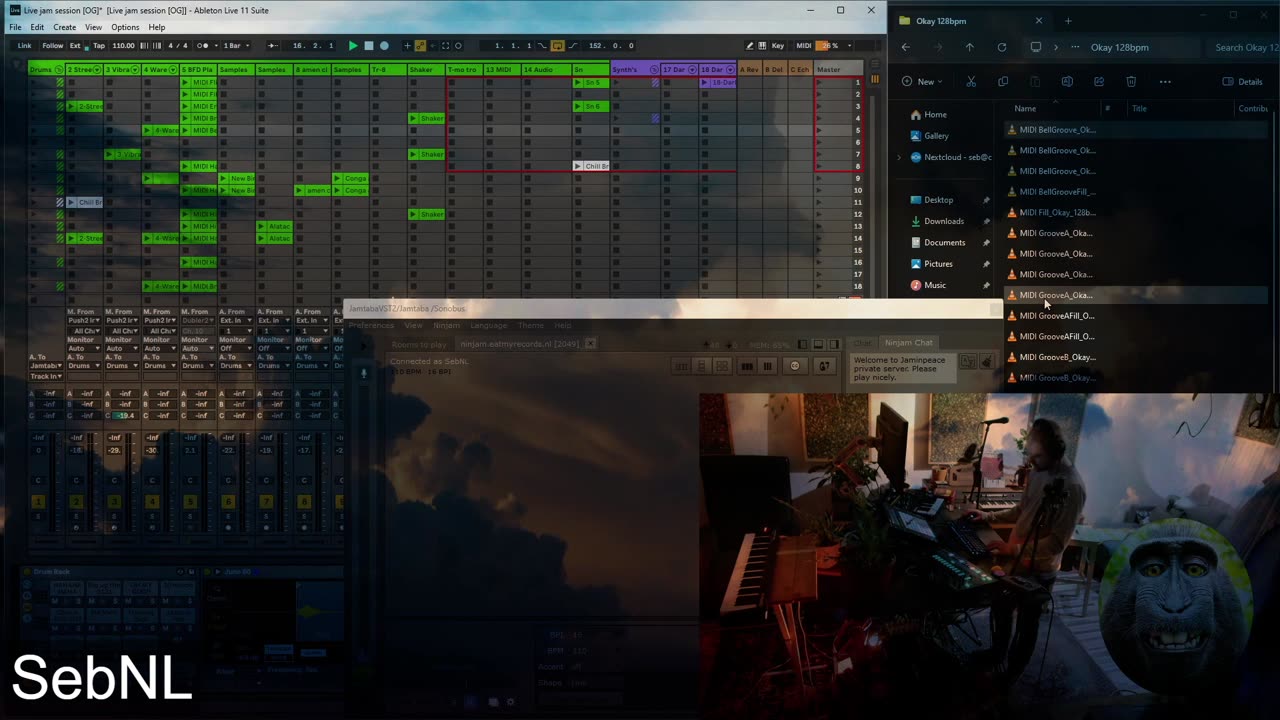The height and width of the screenshot is (720, 1280).
Task: Unfold the 17 Dar track header arrow
Action: (x=692, y=69)
